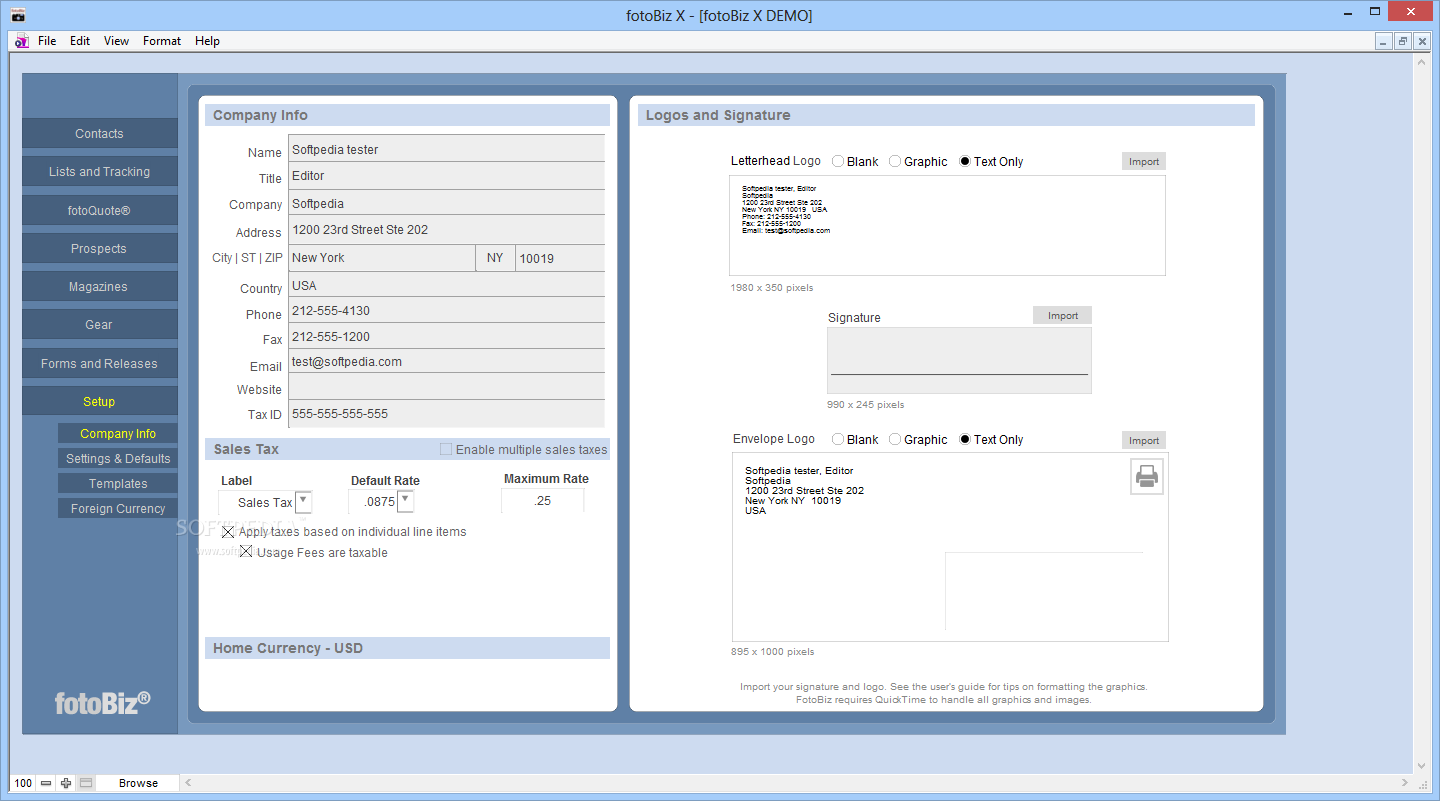Open the Edit menu
This screenshot has width=1440, height=801.
(x=80, y=41)
